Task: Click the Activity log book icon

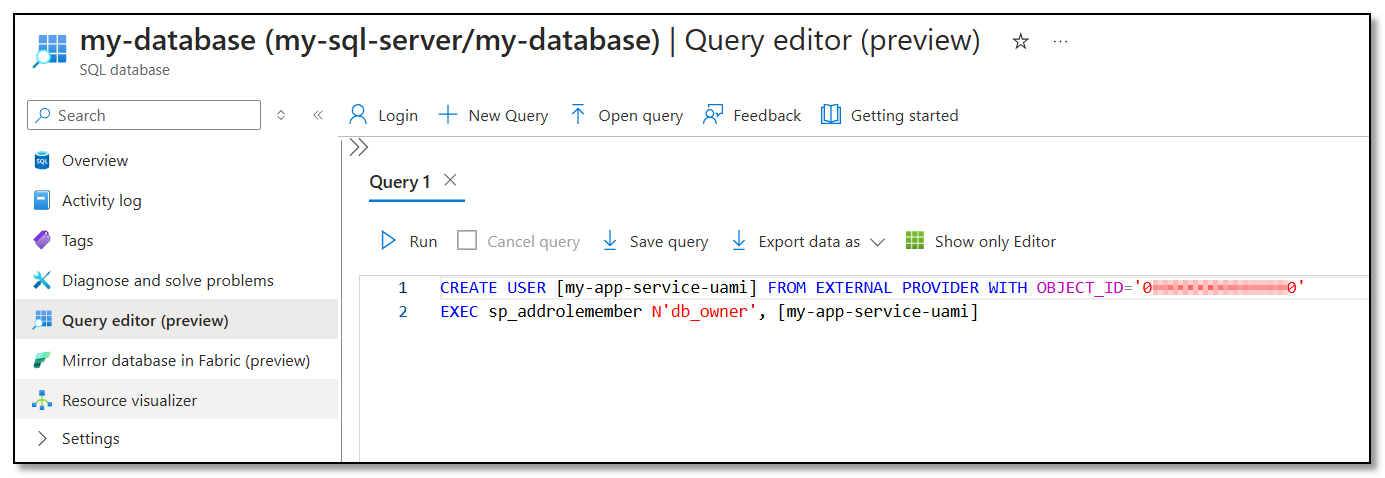Action: coord(42,201)
